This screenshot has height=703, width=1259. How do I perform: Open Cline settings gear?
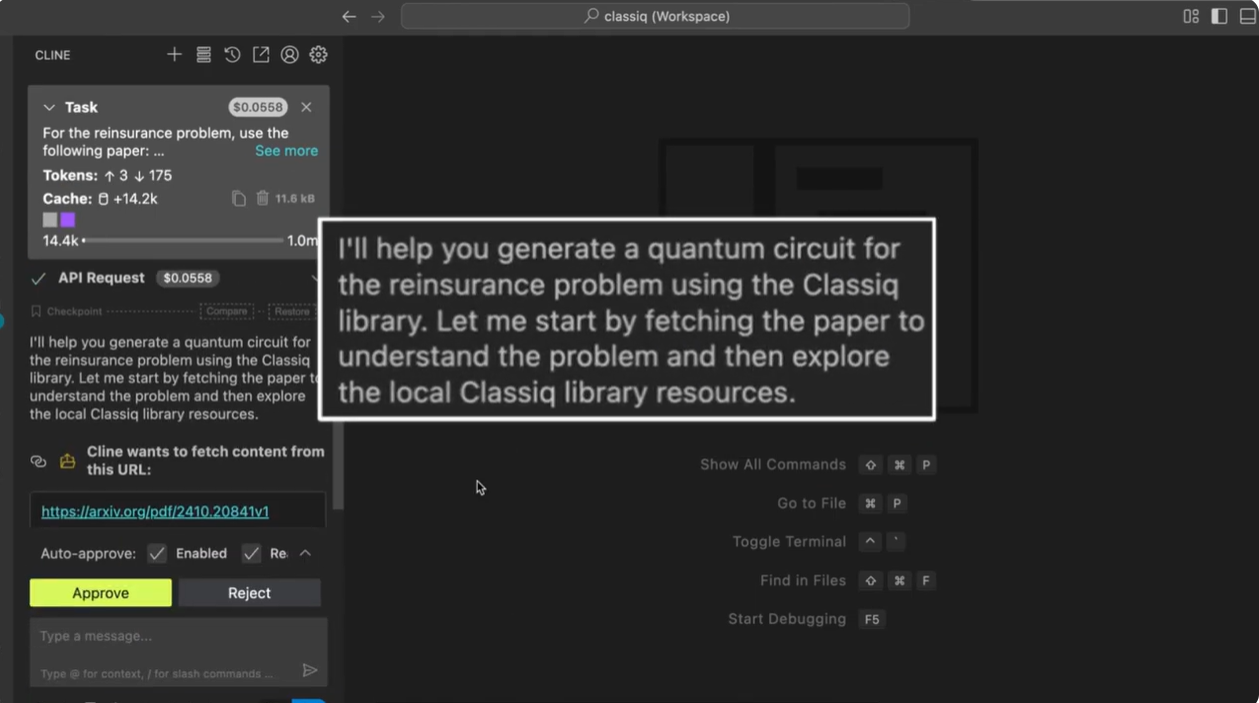click(318, 54)
